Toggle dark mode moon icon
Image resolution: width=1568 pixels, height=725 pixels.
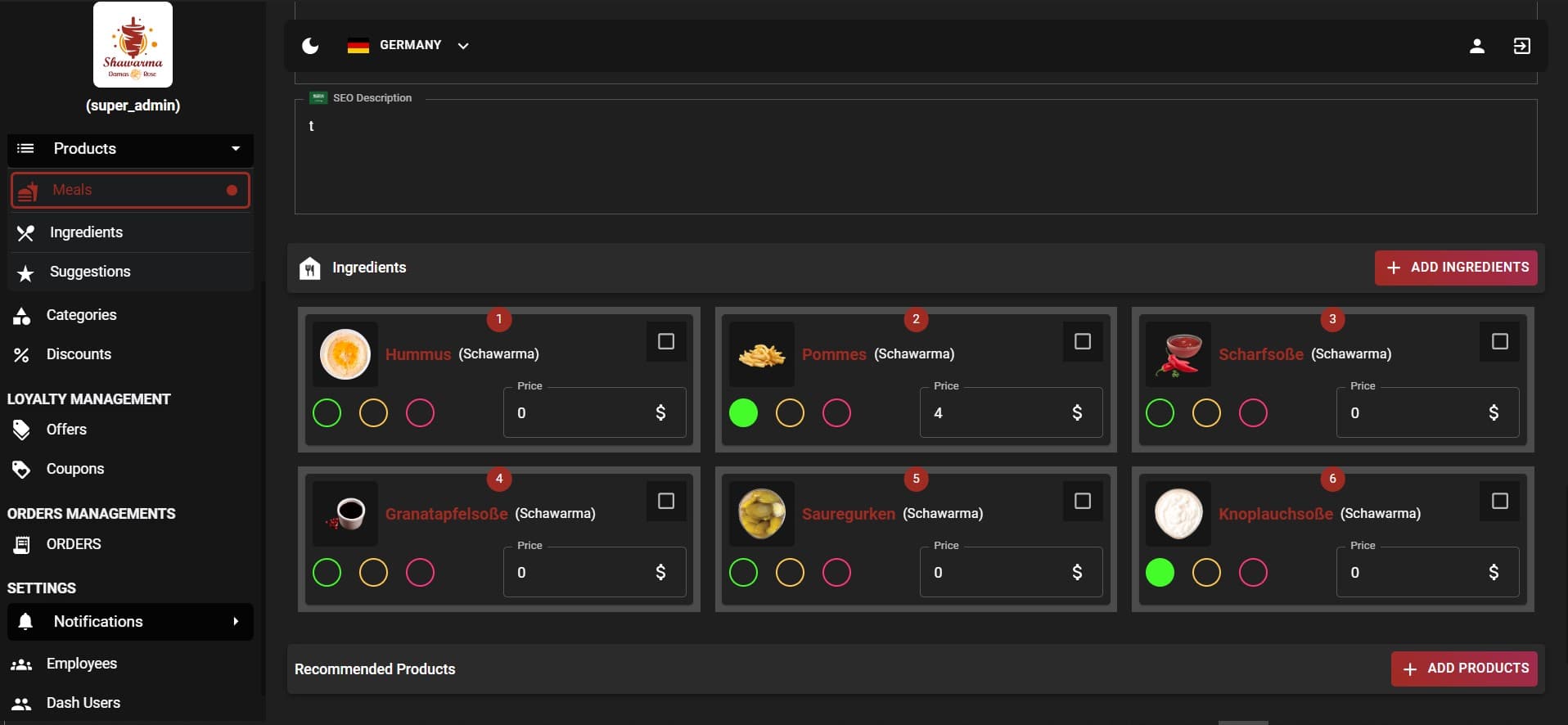(310, 46)
